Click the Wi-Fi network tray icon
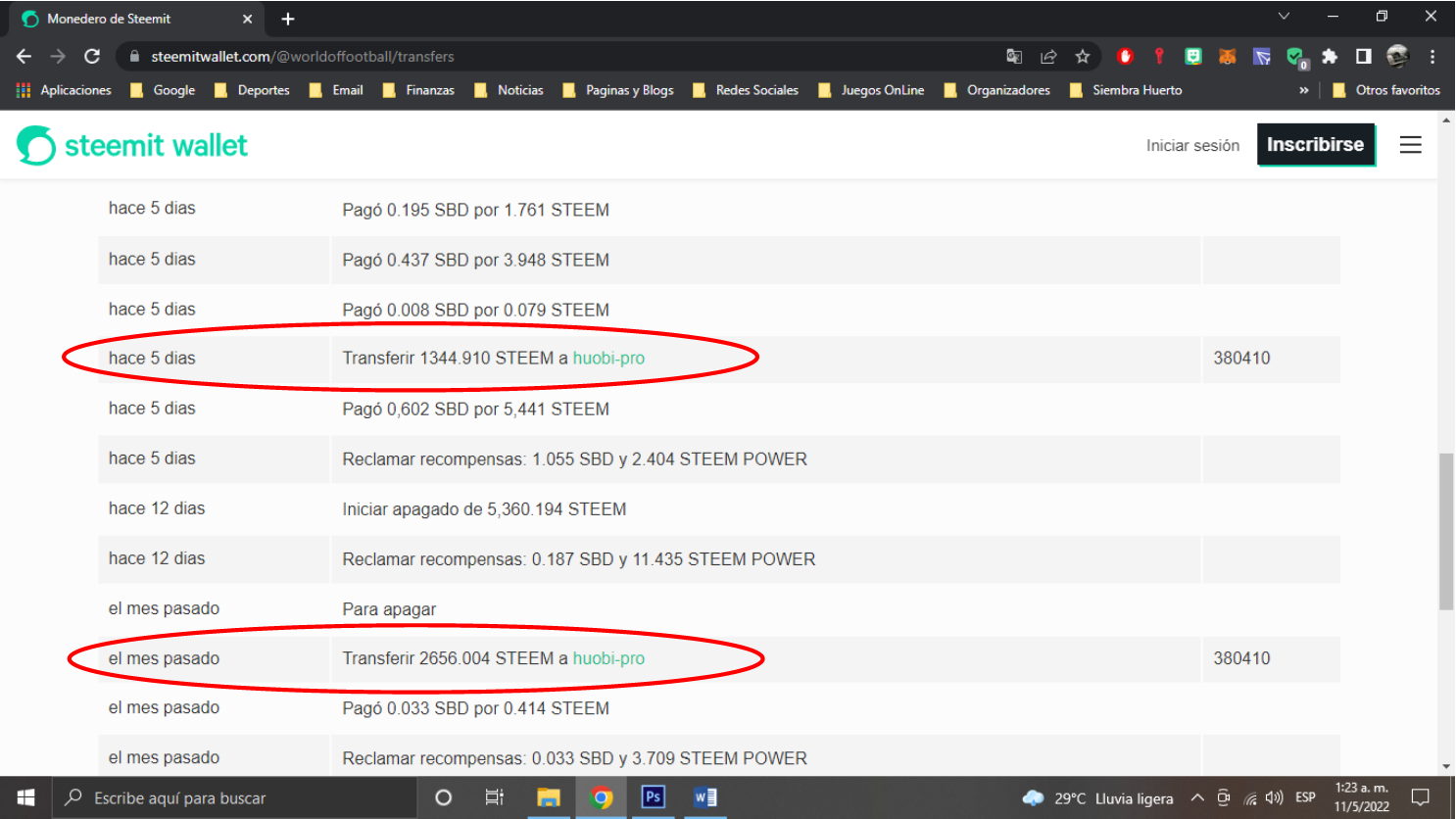The height and width of the screenshot is (819, 1456). point(1250,797)
